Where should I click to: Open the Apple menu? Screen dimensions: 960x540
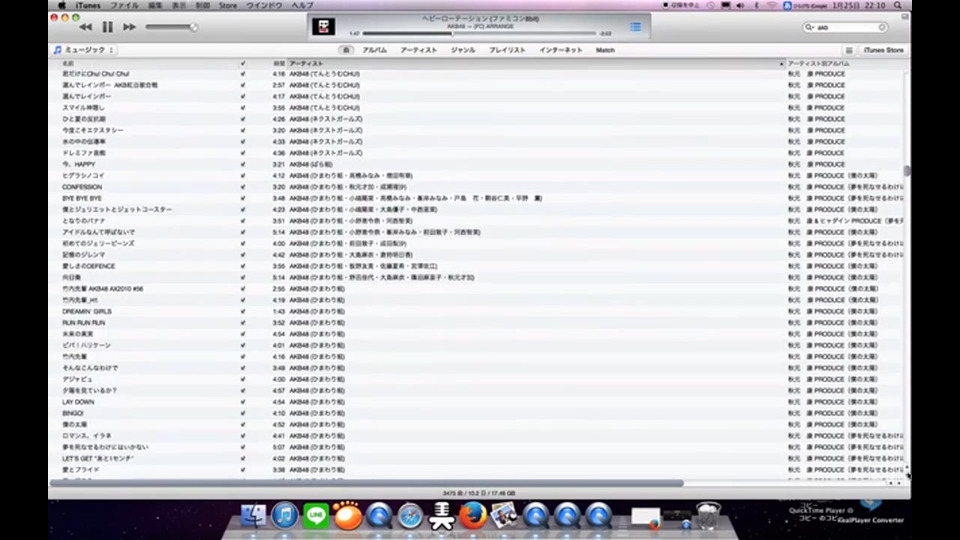[x=62, y=6]
